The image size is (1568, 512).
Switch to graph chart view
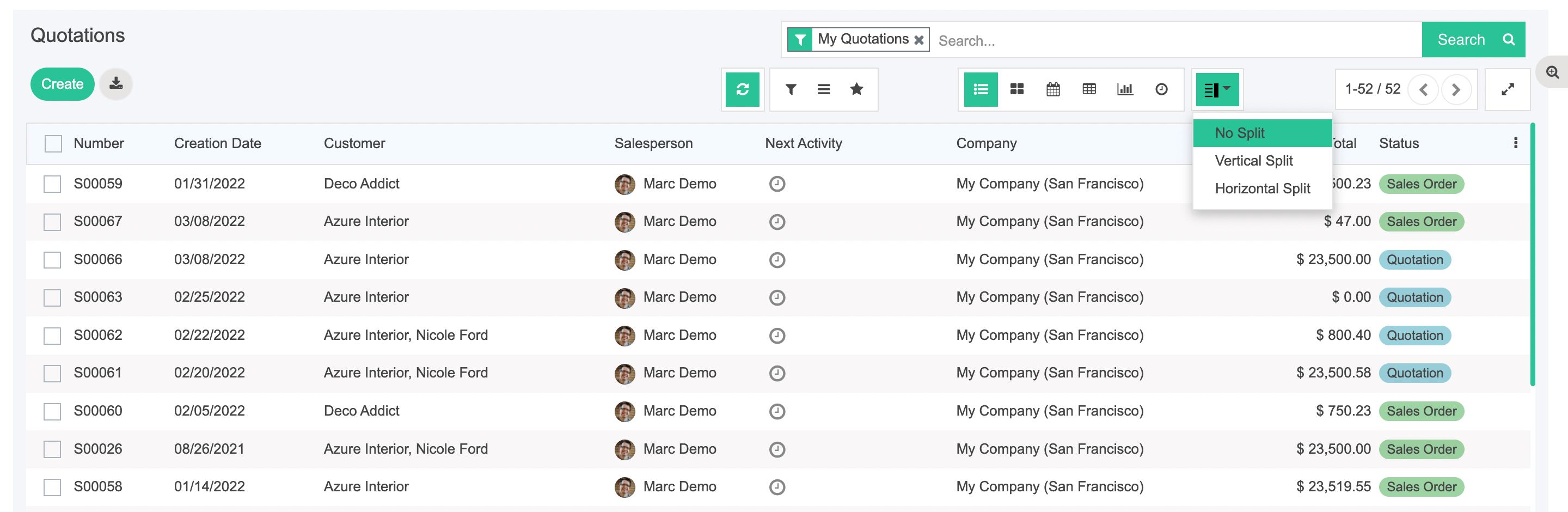[x=1124, y=89]
